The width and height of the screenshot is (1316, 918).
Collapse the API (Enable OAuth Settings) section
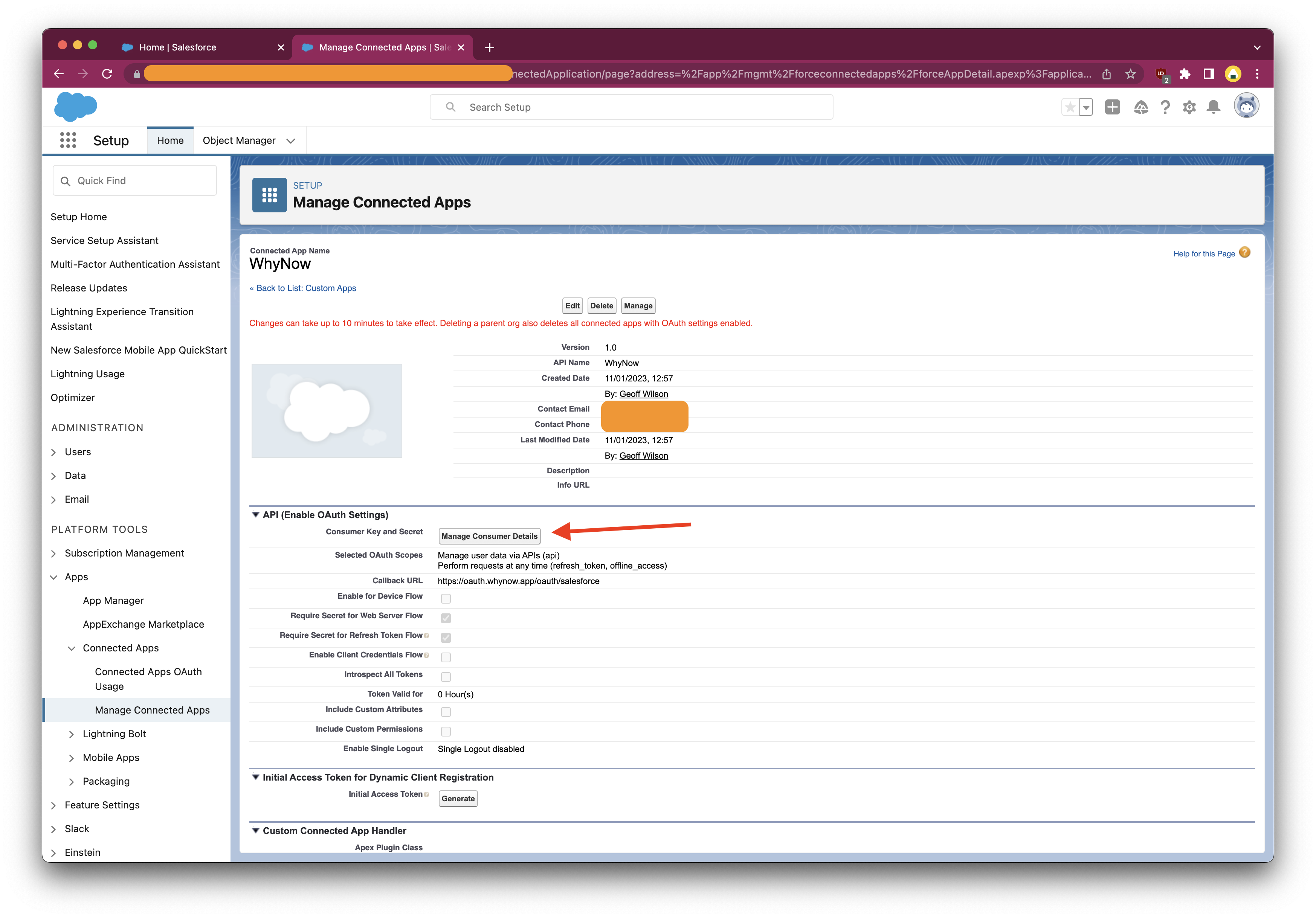[x=256, y=515]
